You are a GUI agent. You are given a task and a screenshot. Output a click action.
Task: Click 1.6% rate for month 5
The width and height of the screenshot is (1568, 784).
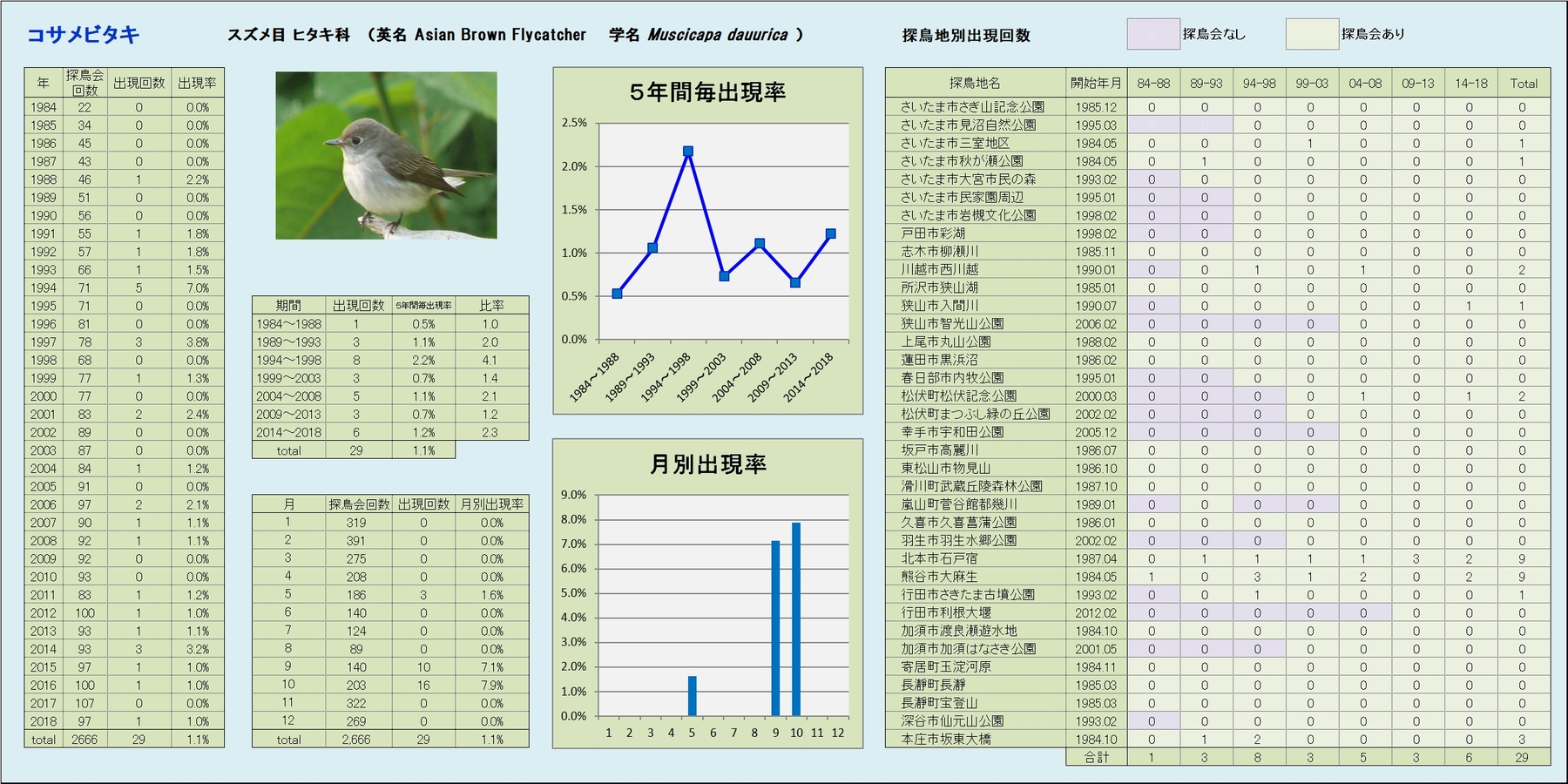492,595
